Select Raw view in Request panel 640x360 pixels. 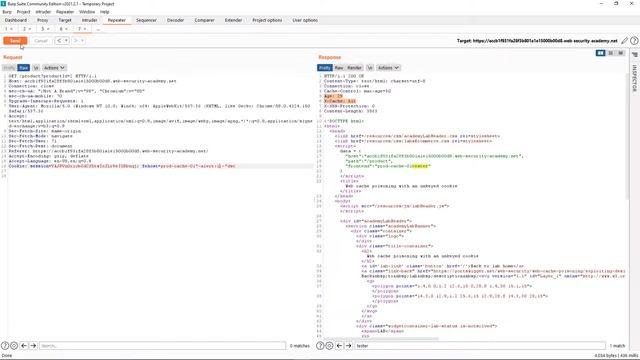click(24, 68)
